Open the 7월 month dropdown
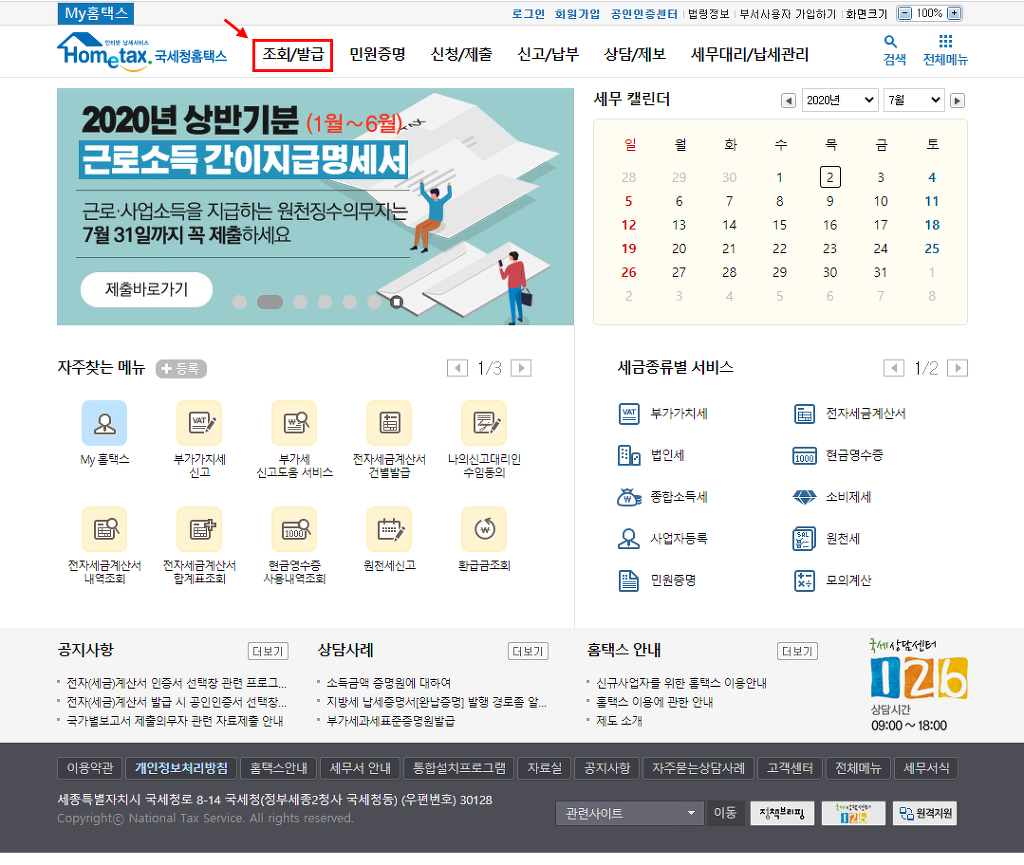 point(914,100)
